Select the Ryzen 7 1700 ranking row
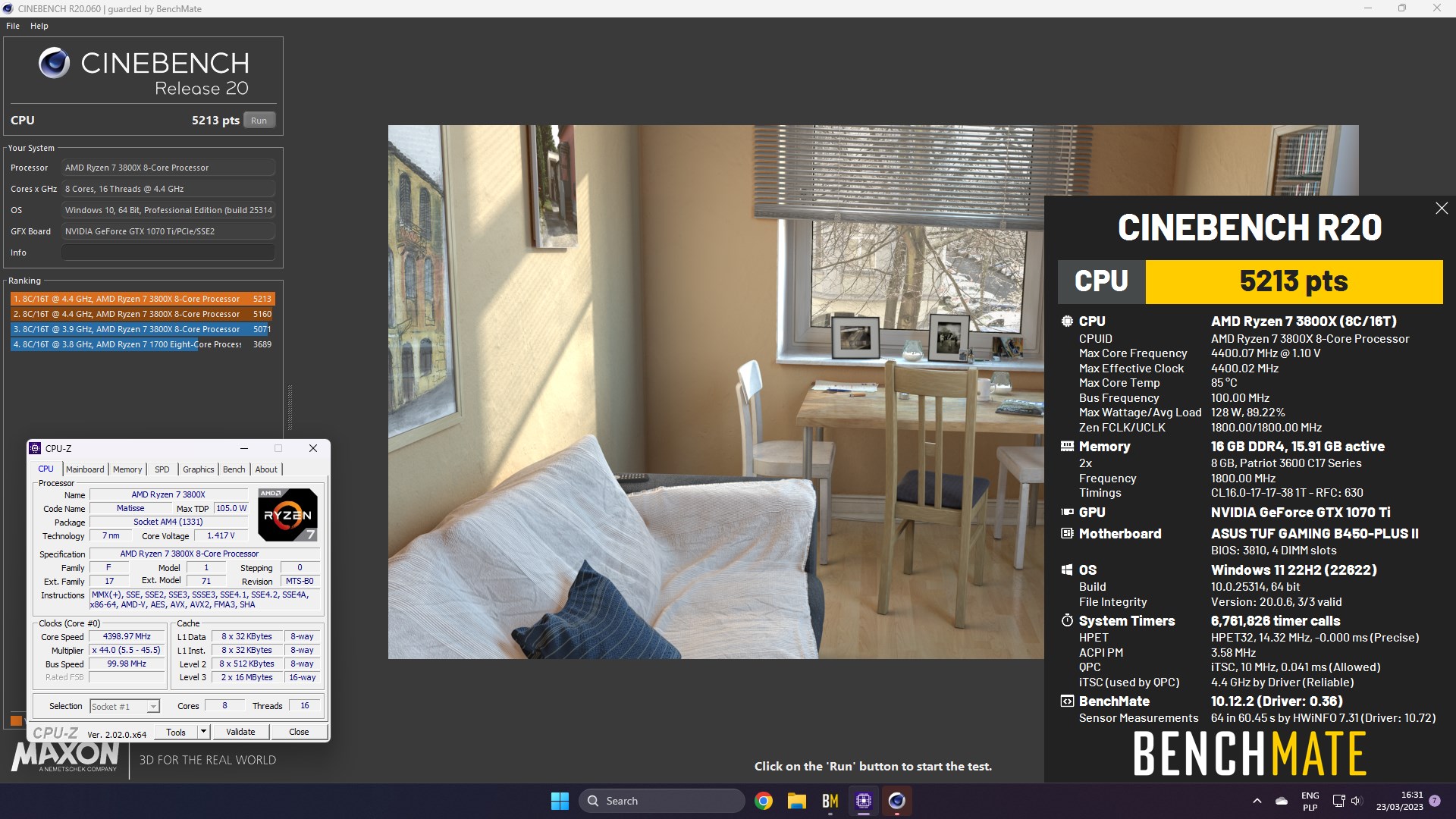Image resolution: width=1456 pixels, height=819 pixels. pos(143,344)
